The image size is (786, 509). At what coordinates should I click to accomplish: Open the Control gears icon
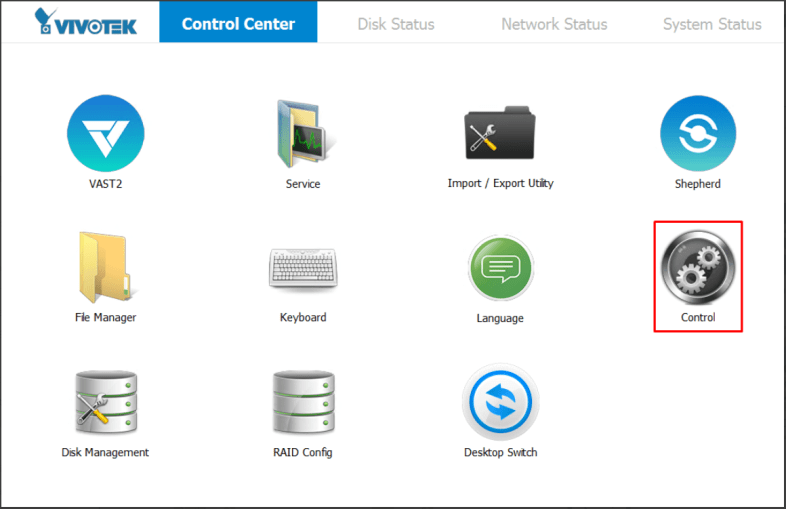point(697,268)
